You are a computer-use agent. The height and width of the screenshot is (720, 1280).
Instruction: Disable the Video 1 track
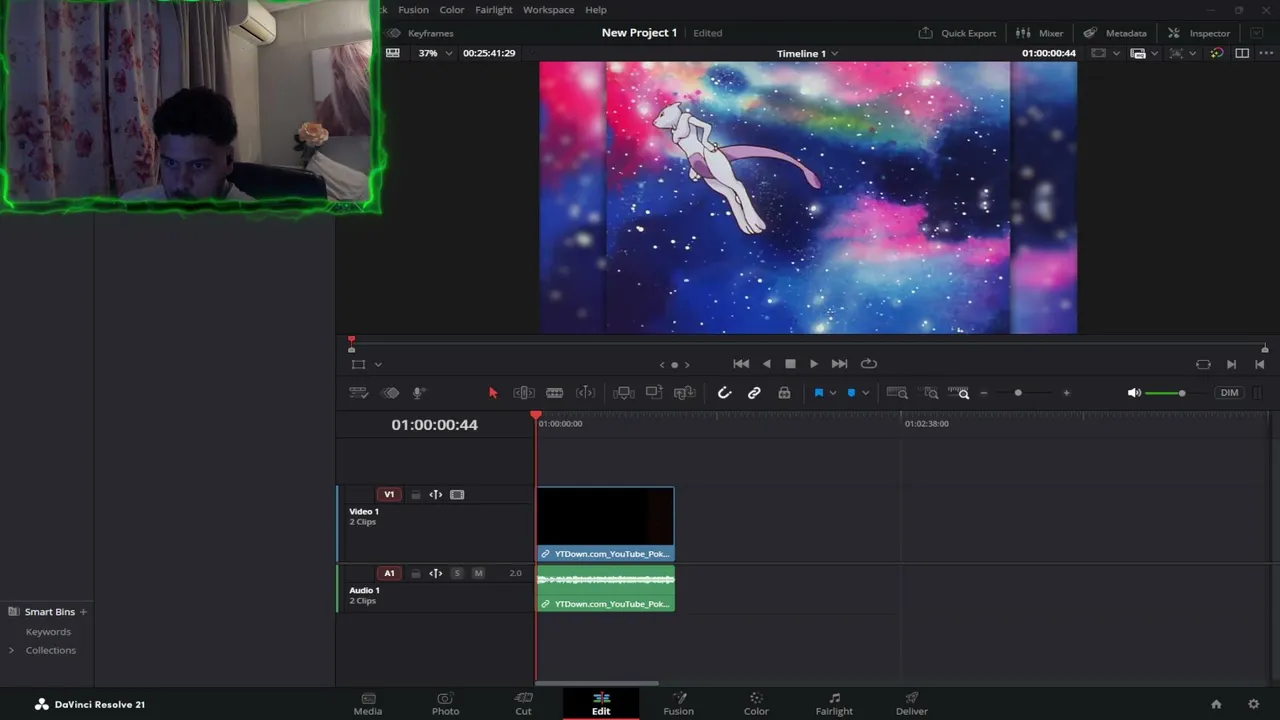(x=457, y=495)
